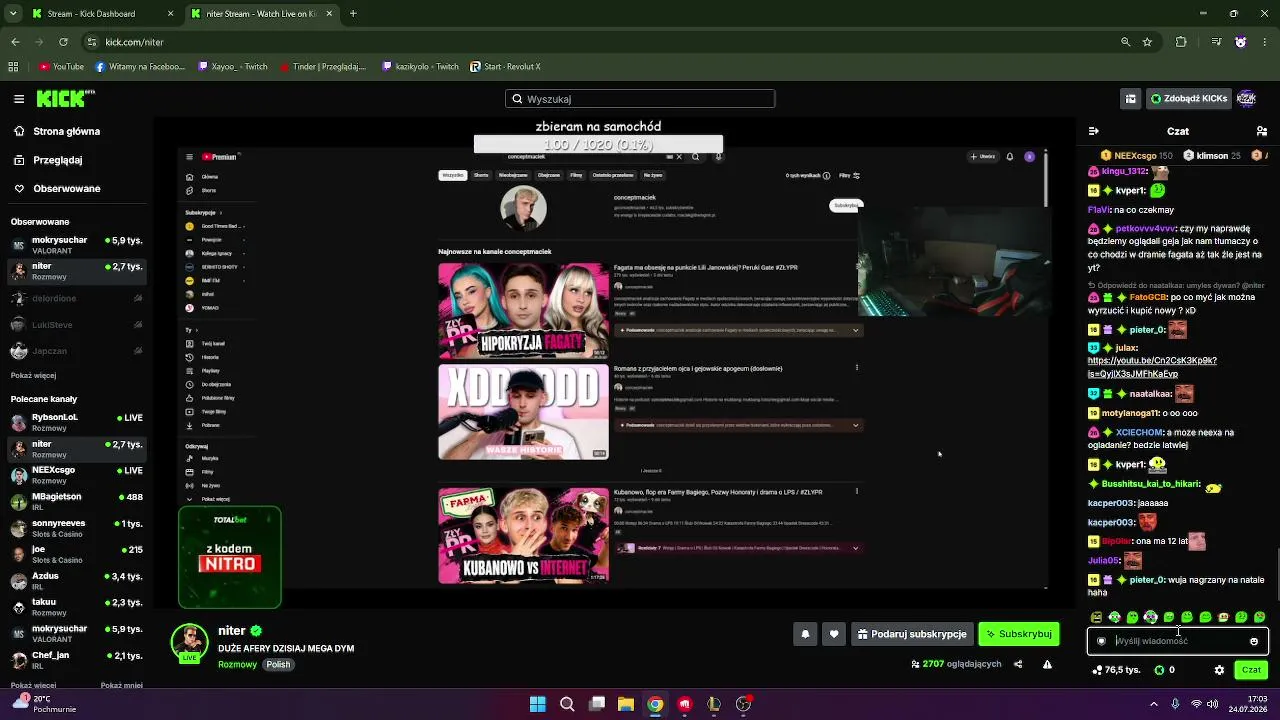
Task: Open Windows taskbar search
Action: 567,704
